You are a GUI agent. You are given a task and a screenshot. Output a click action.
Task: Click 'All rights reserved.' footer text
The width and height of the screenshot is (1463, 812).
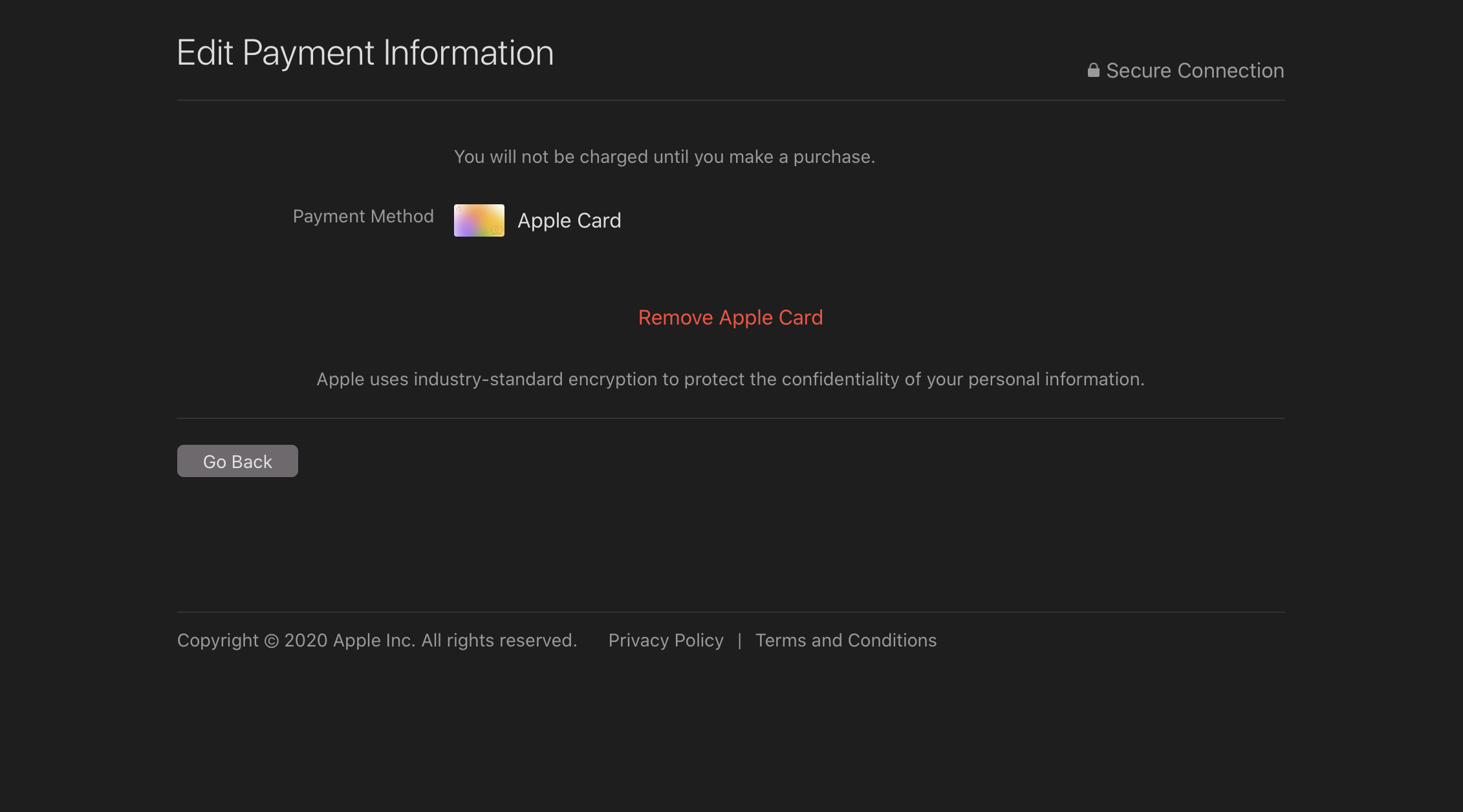coord(499,640)
